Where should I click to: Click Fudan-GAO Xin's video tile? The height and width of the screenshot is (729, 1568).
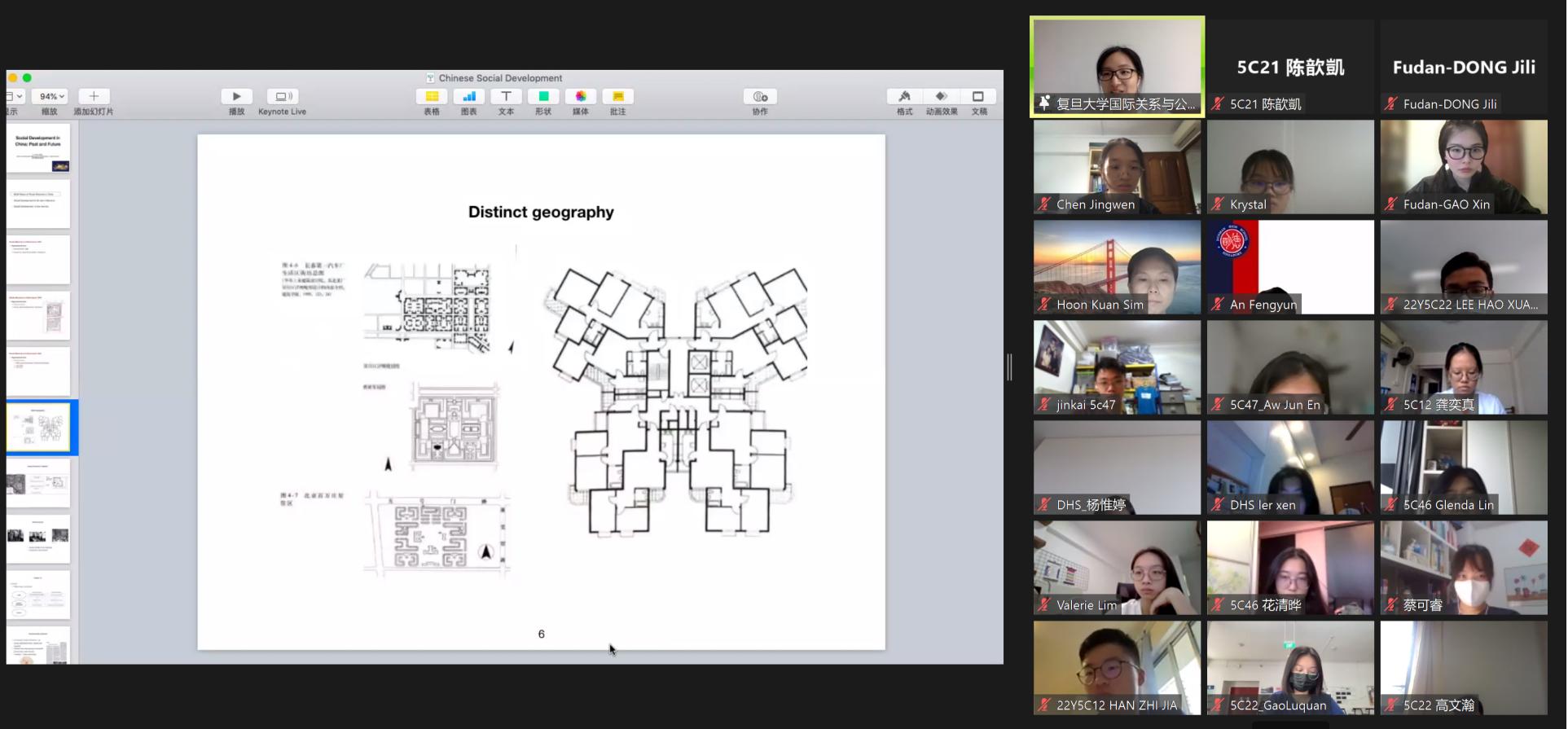pyautogui.click(x=1463, y=167)
